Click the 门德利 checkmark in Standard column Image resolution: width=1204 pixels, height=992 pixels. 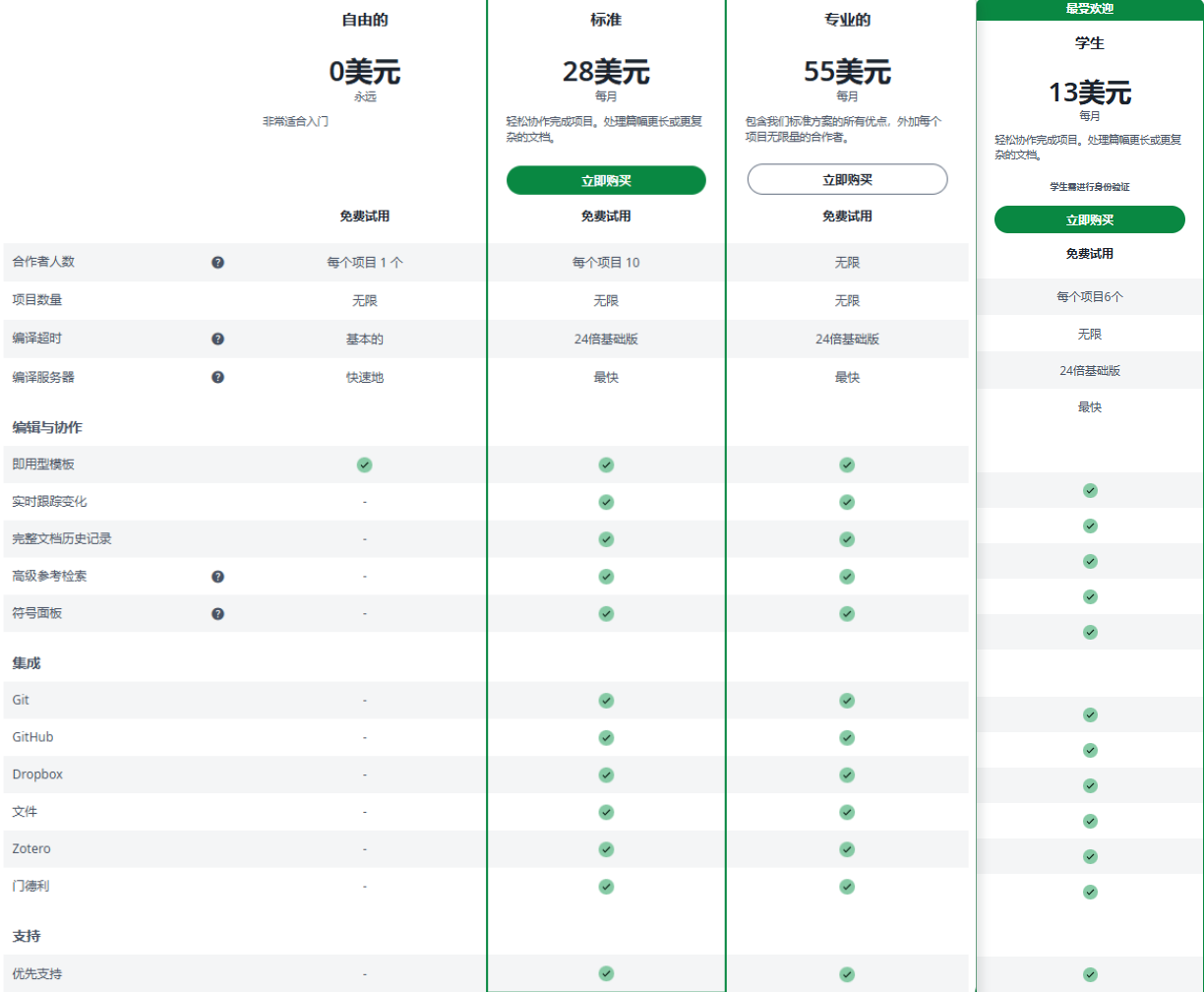[x=607, y=886]
